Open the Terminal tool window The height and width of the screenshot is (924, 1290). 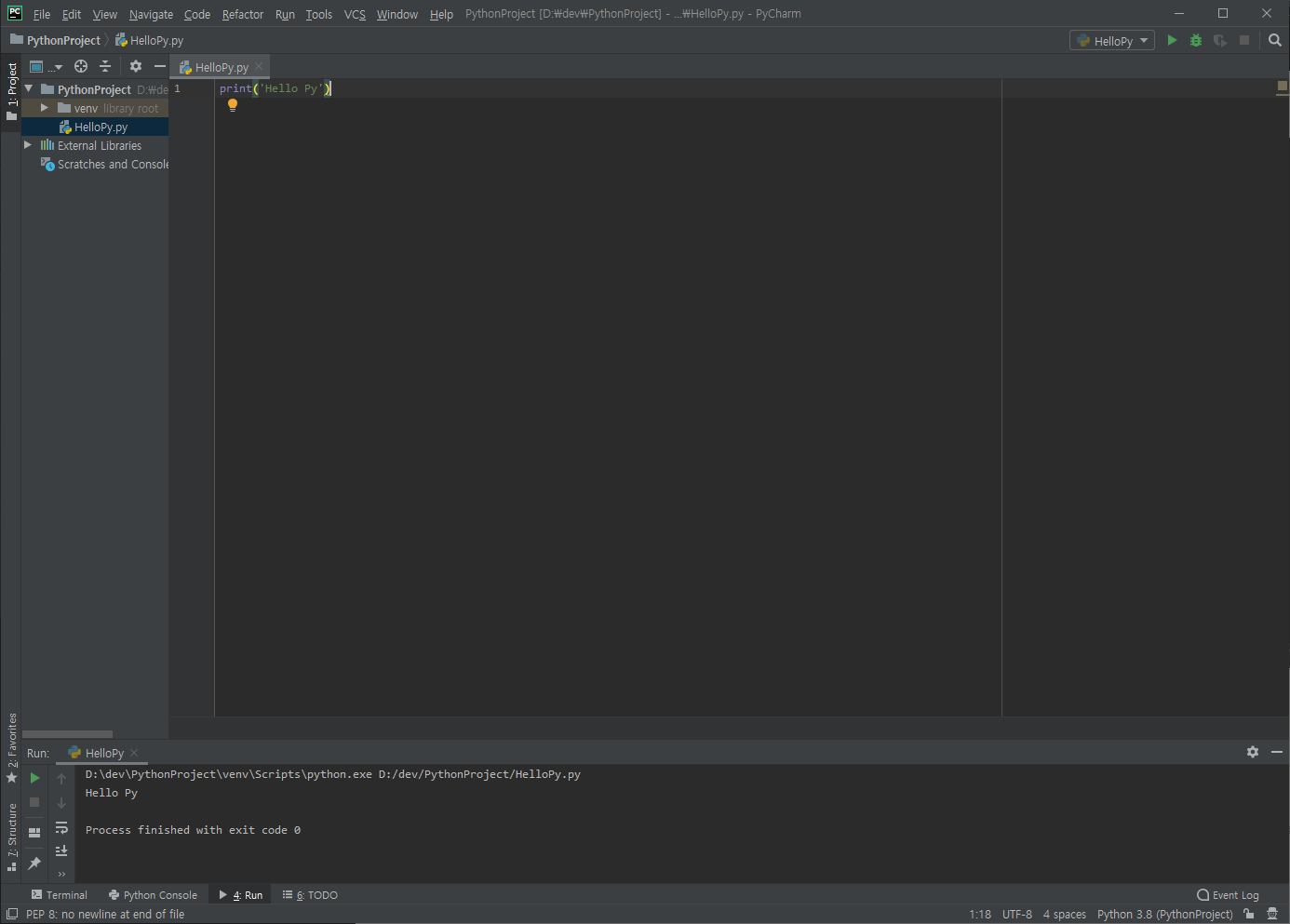pos(60,895)
